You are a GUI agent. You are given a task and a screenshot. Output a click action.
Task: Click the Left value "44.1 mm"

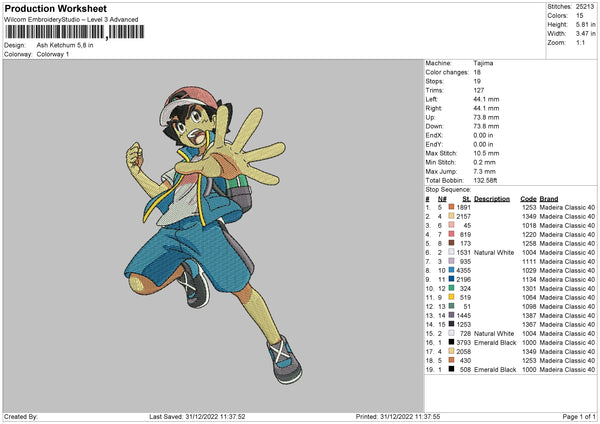[x=486, y=99]
